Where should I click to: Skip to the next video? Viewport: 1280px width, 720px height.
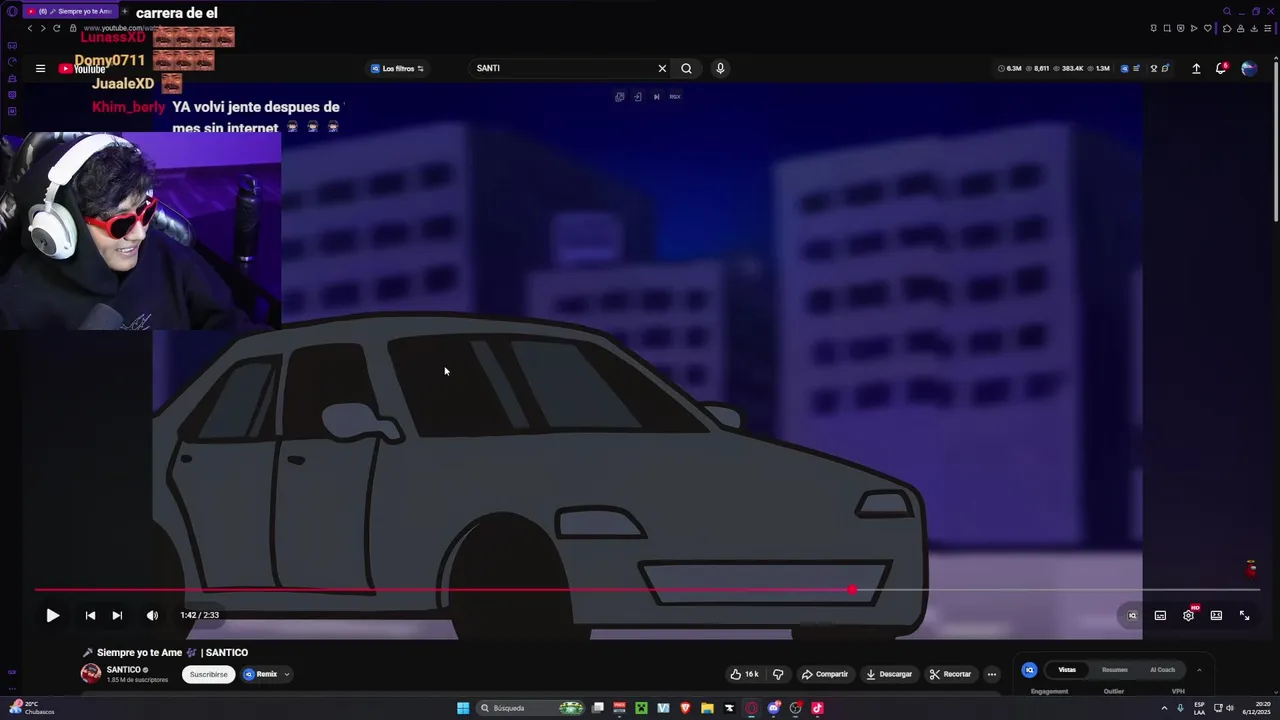coord(117,615)
